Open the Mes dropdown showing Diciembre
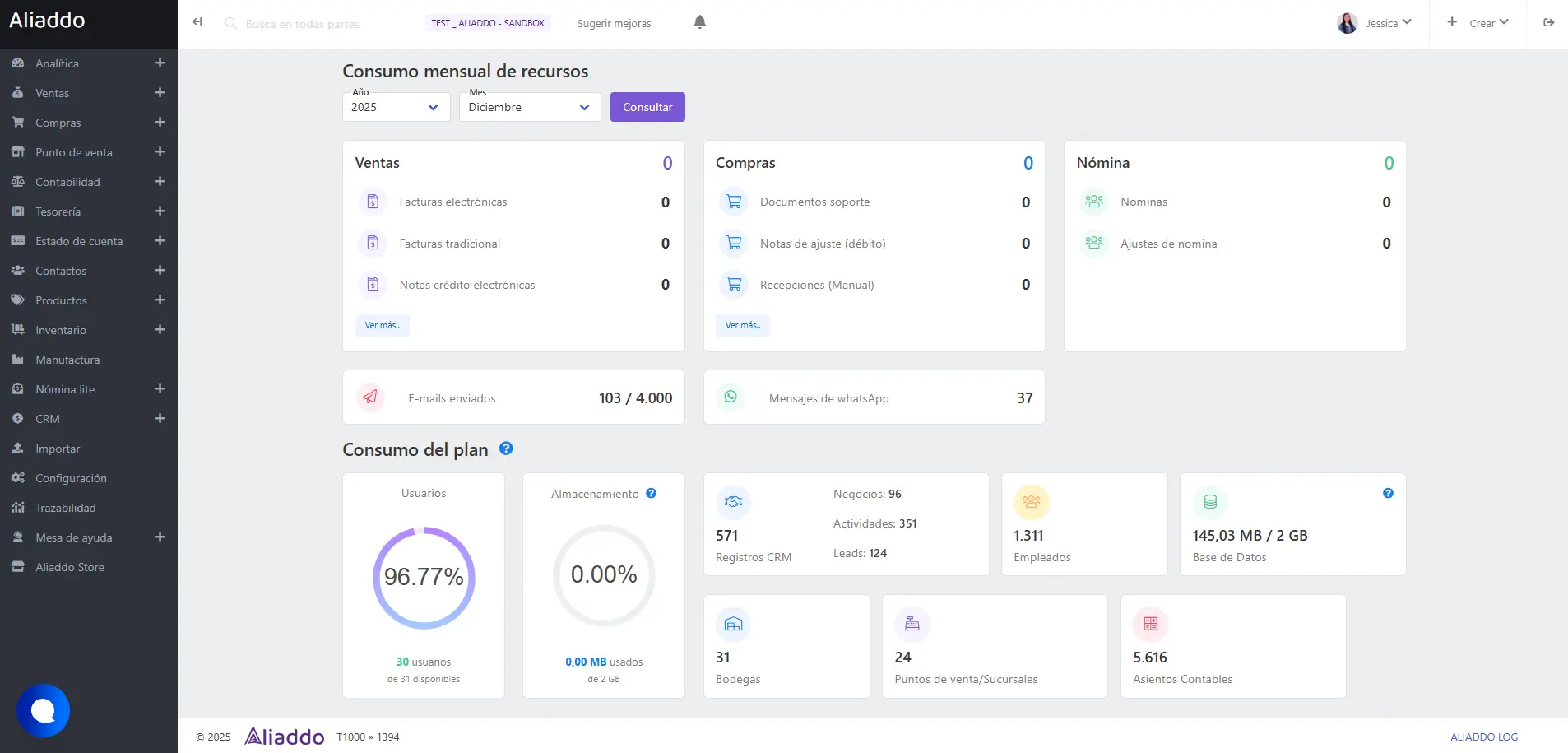Image resolution: width=1568 pixels, height=753 pixels. coord(529,107)
